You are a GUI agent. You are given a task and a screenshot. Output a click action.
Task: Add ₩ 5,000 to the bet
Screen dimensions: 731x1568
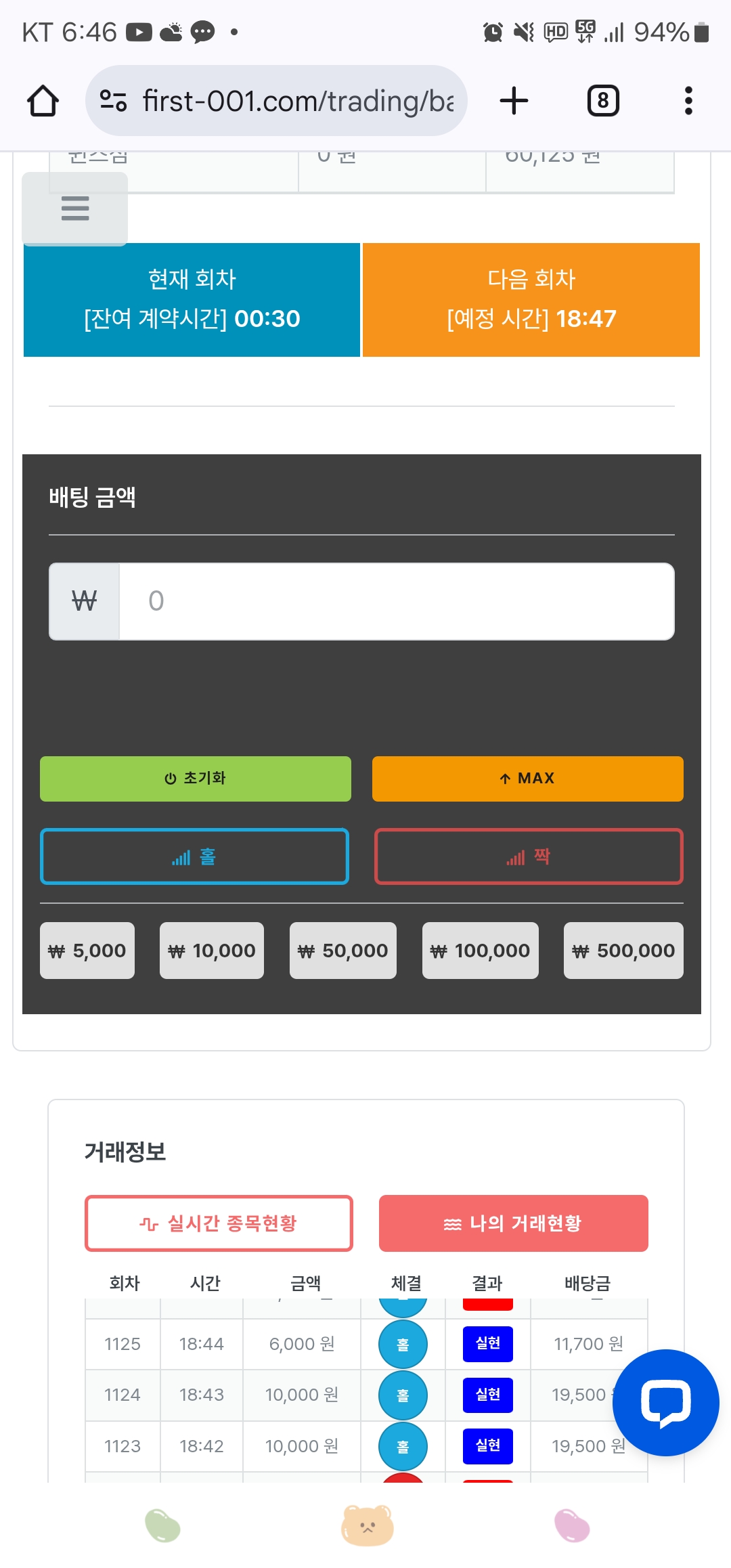[87, 951]
